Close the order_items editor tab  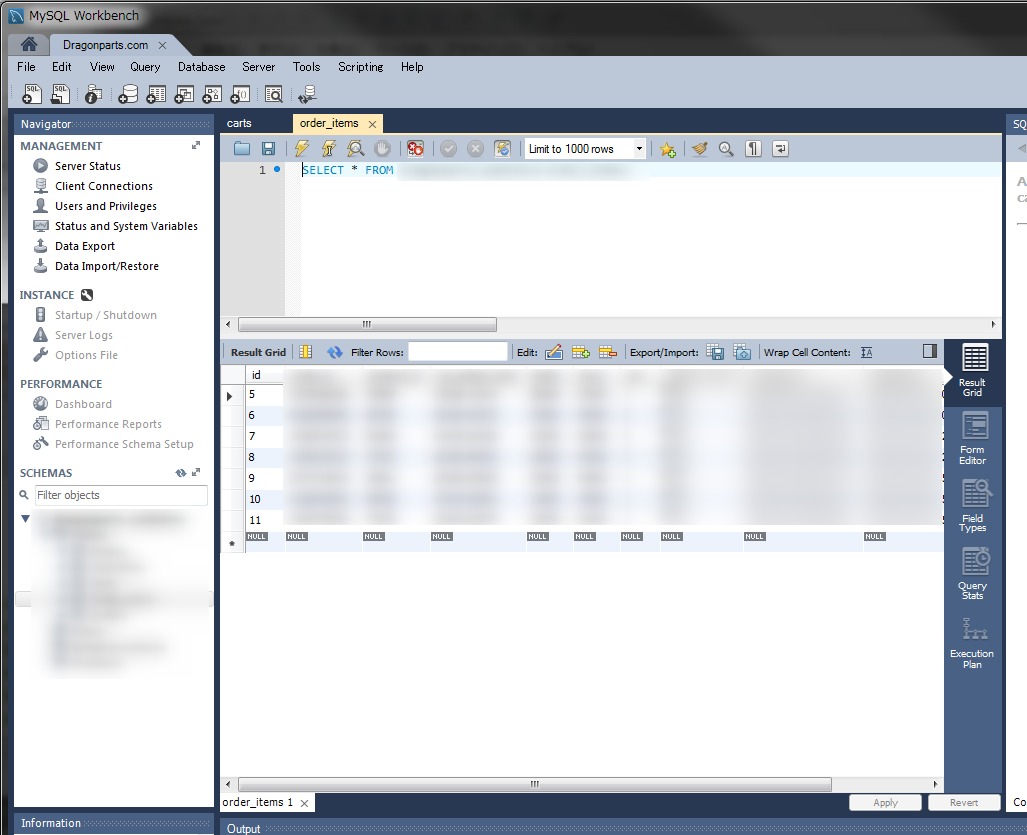[372, 124]
